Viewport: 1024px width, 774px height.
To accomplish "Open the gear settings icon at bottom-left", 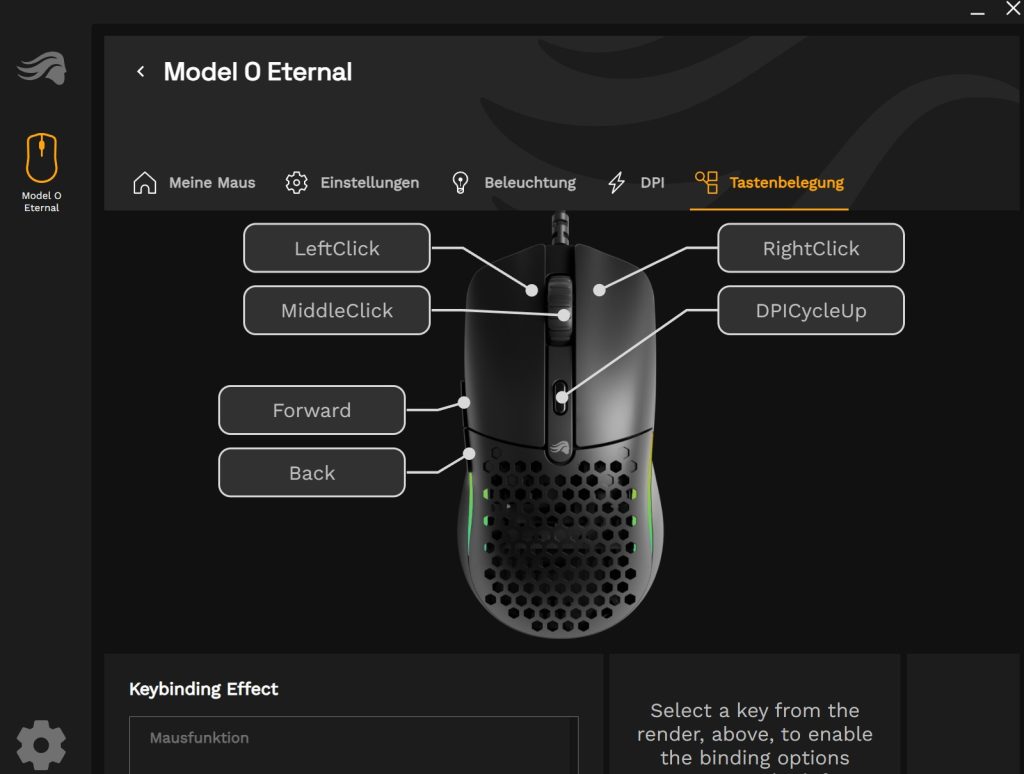I will pyautogui.click(x=41, y=745).
